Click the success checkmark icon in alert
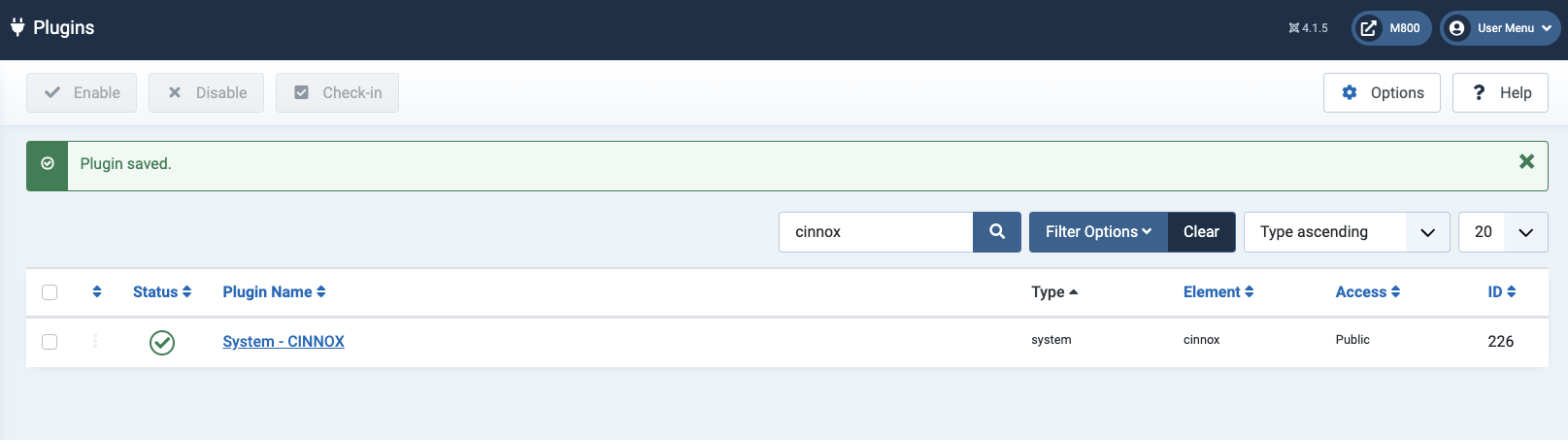 click(48, 164)
